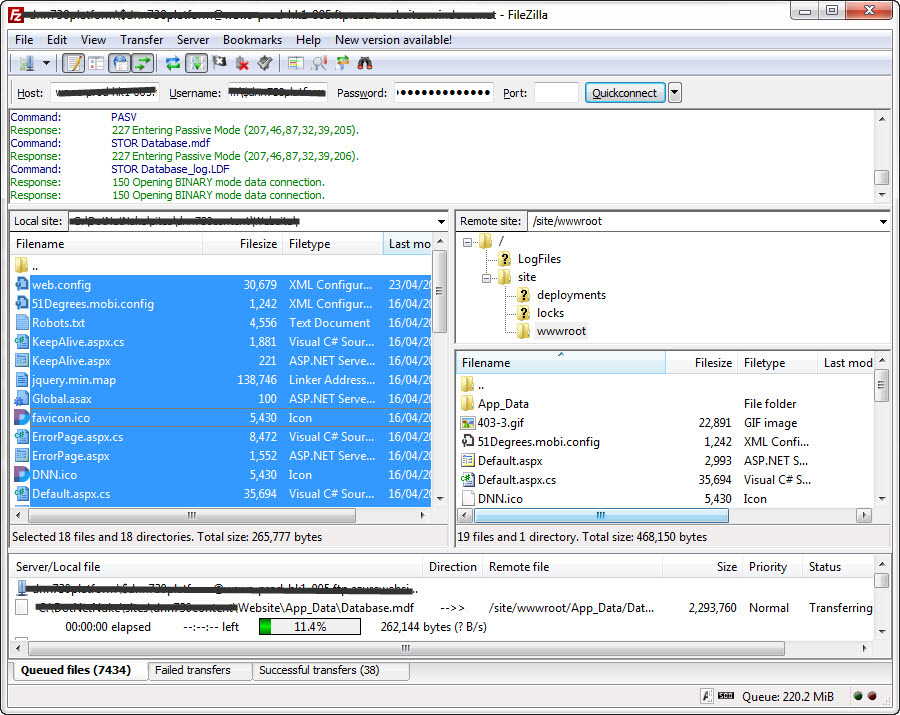The width and height of the screenshot is (900, 715).
Task: Click the LogFiles folder icon in remote tree
Action: pos(505,259)
